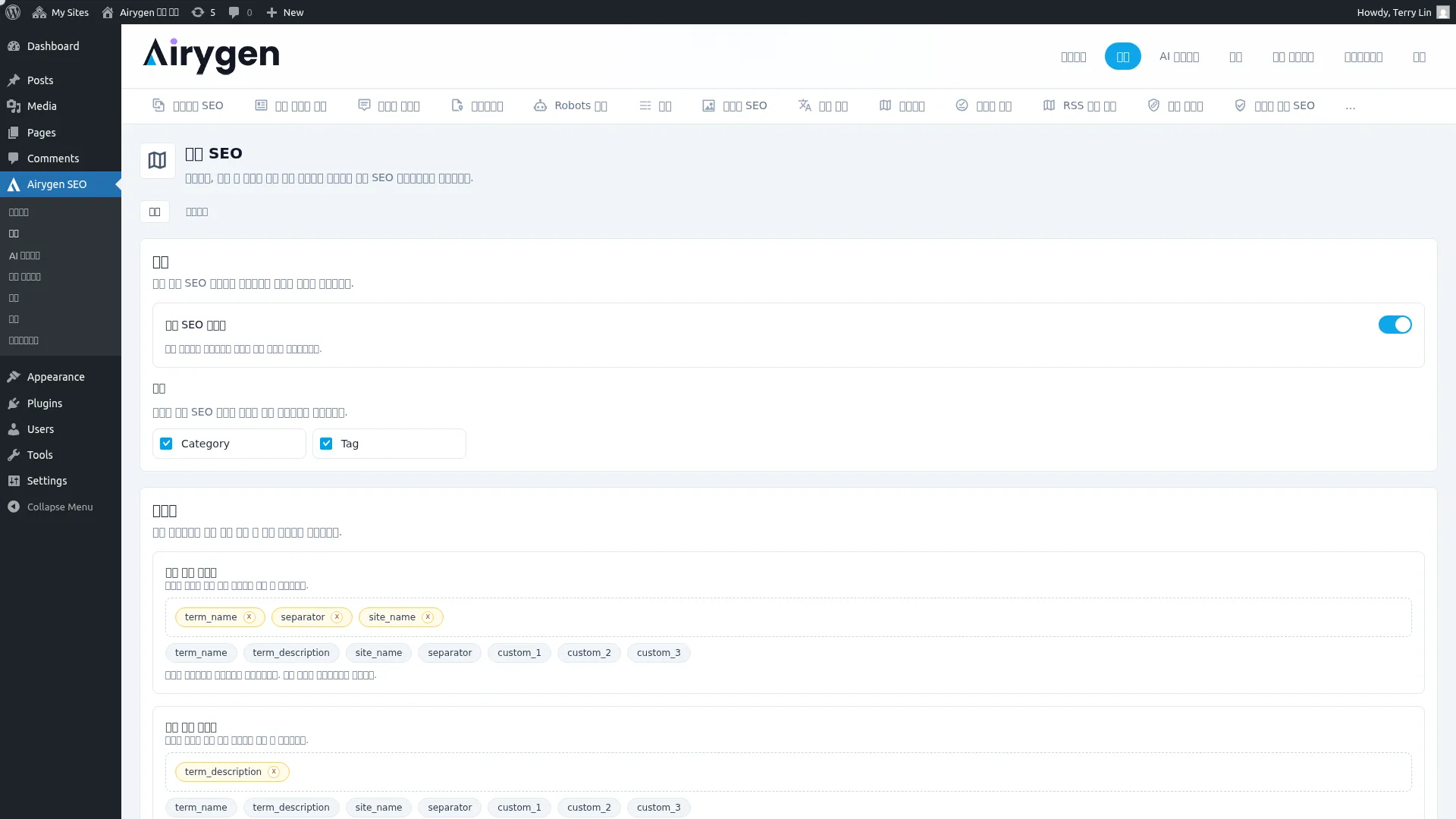Click the speech-bubble icon in sub navigation
Screen dimensions: 1456x819
[x=364, y=105]
